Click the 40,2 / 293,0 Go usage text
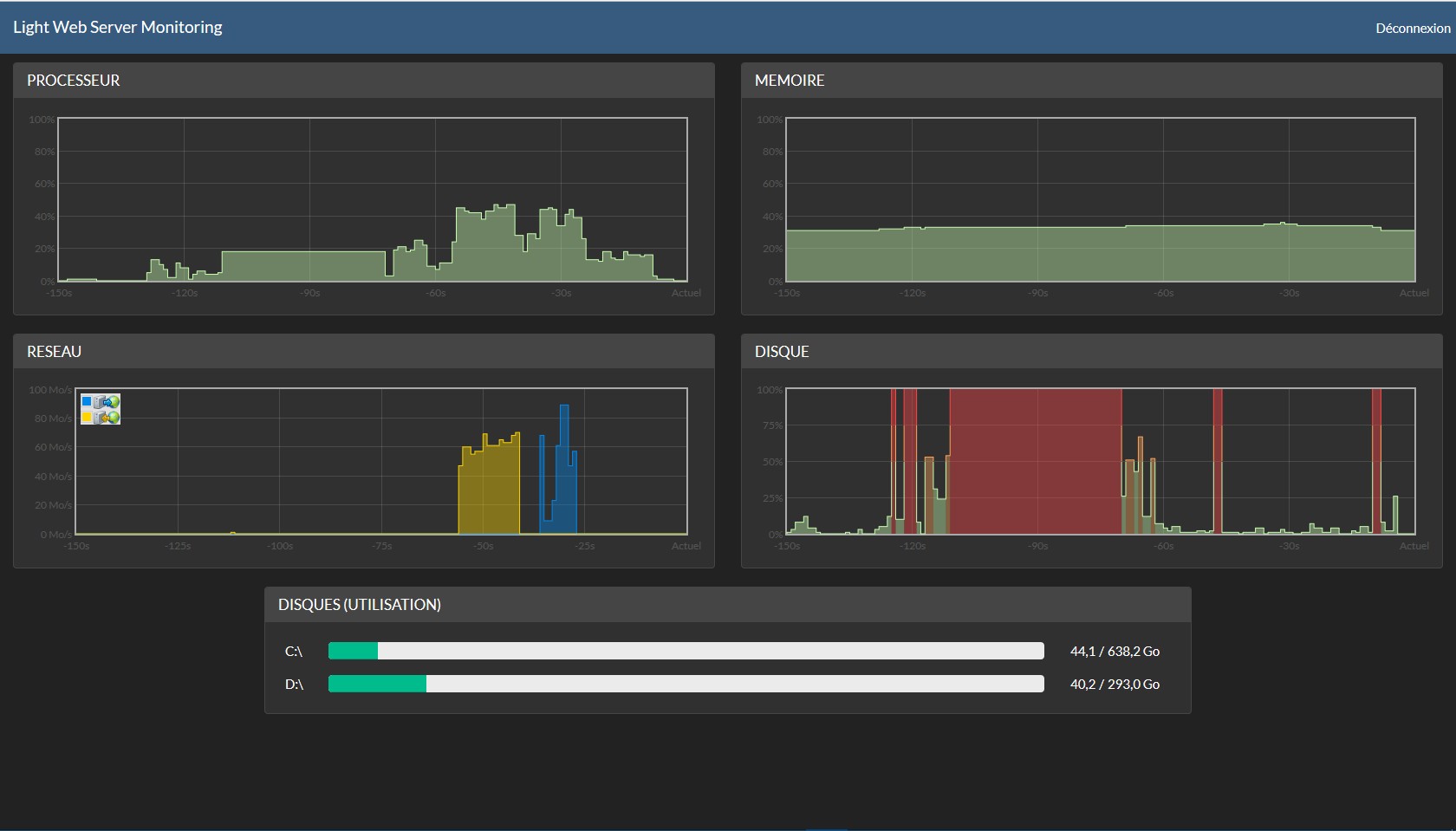The height and width of the screenshot is (831, 1456). click(x=1115, y=684)
